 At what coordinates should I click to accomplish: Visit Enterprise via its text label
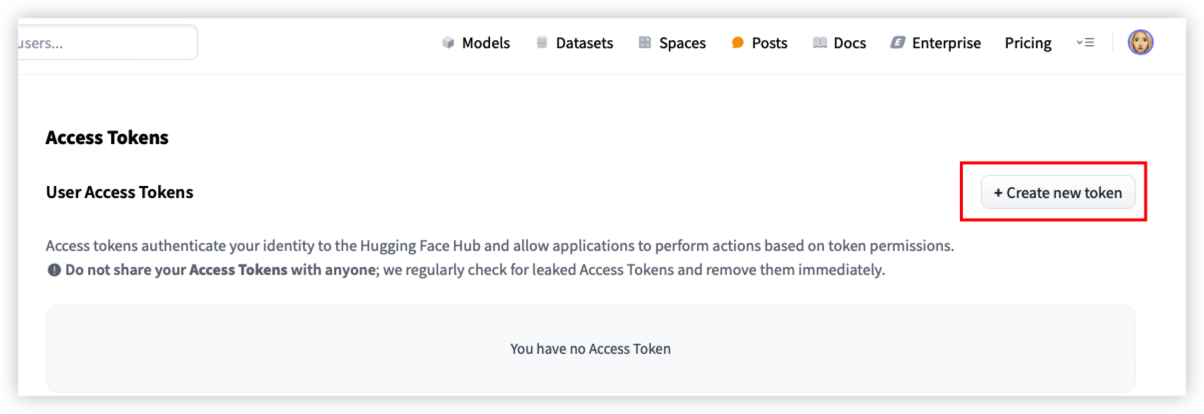click(x=946, y=43)
